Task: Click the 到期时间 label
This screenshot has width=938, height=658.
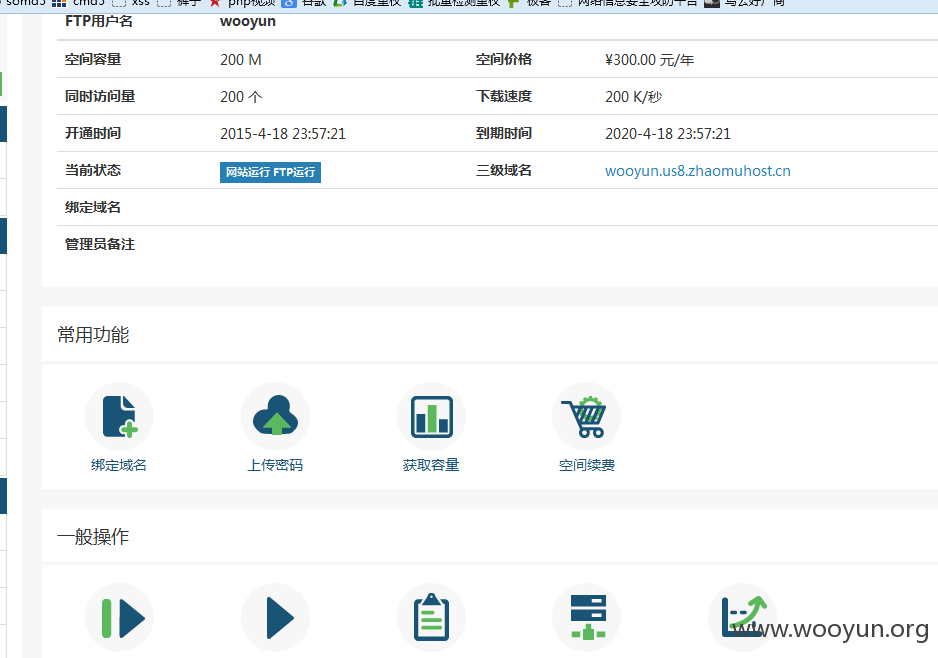Action: pos(504,133)
